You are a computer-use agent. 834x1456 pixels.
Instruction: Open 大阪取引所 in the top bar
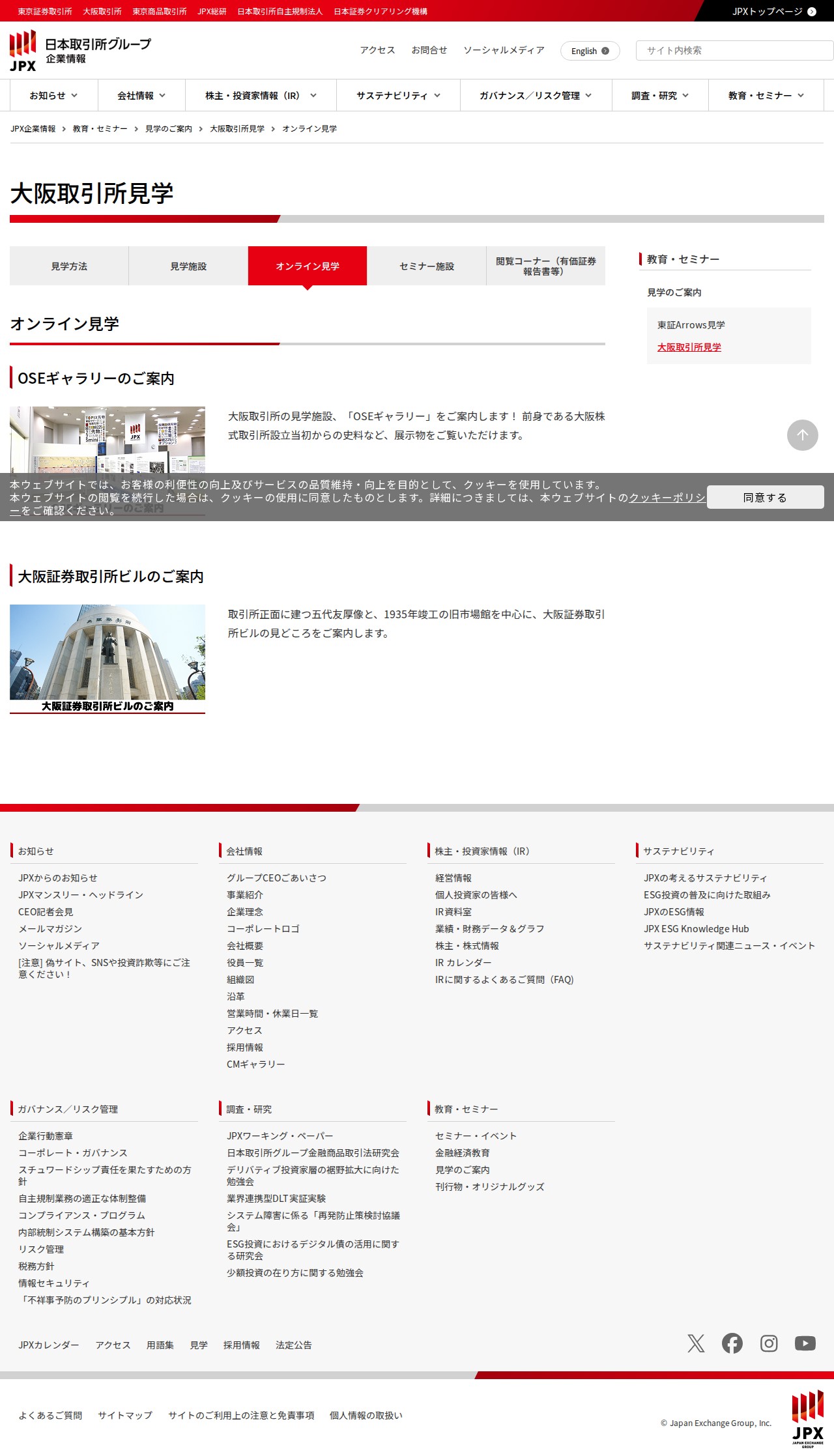[102, 12]
